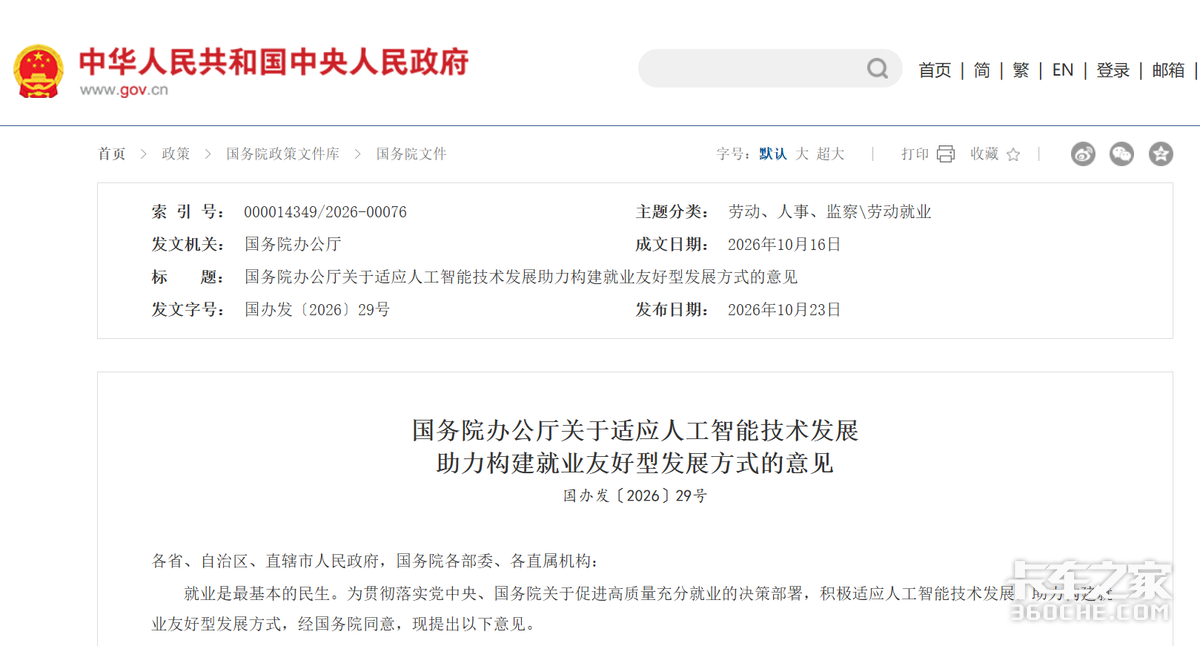Click the QQ-zone star share icon

pos(1160,154)
